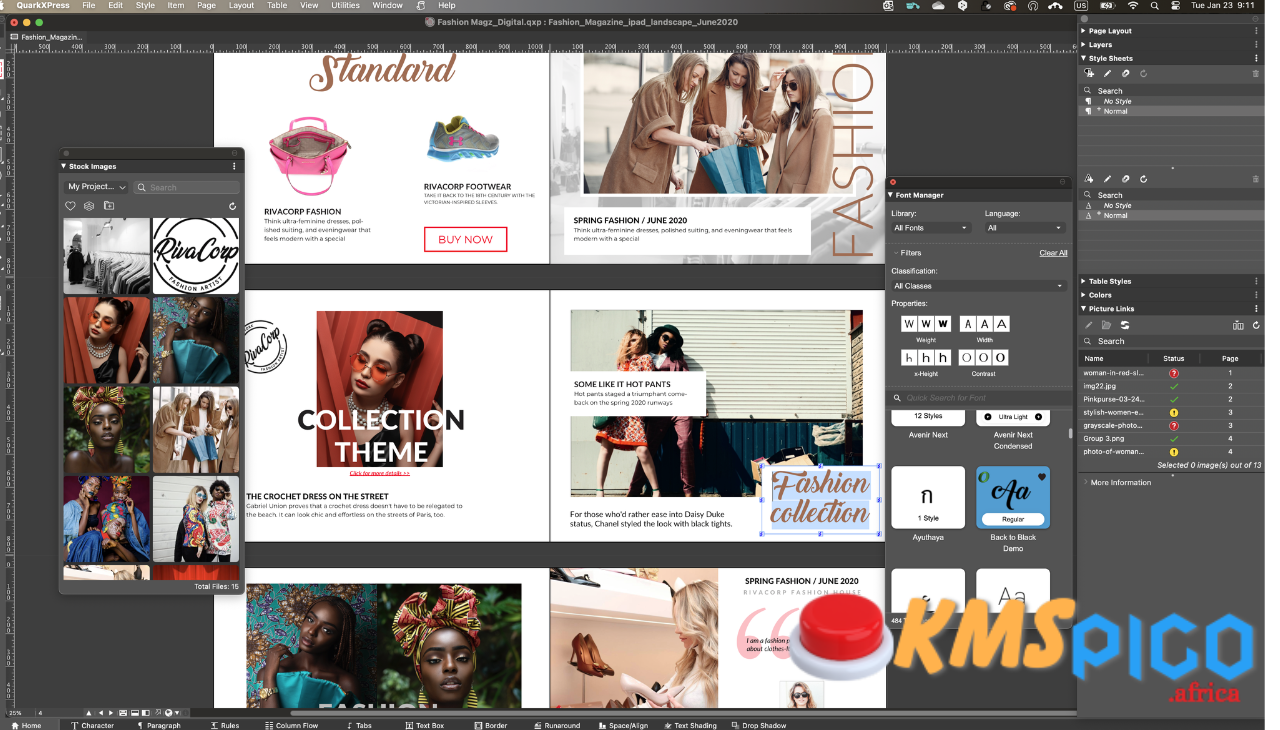Duplicate the selected character style sheet
Viewport: 1280px width, 730px height.
coord(1125,179)
